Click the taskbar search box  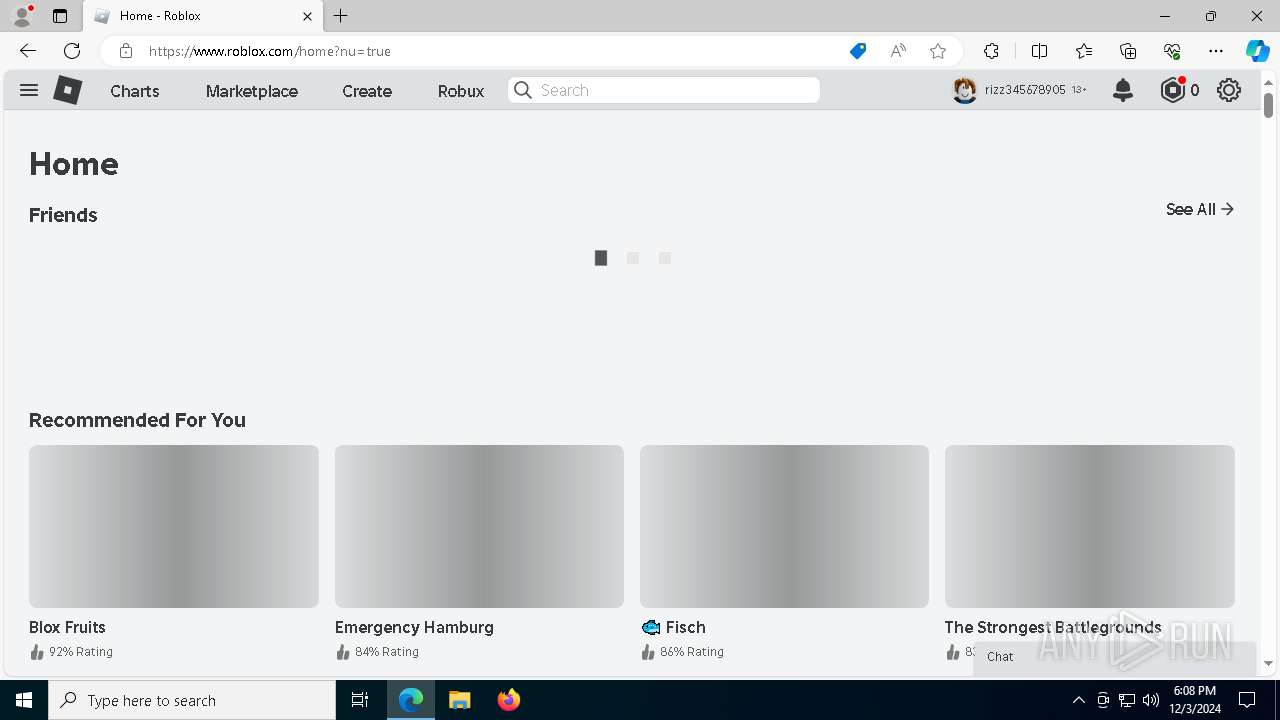click(x=192, y=700)
